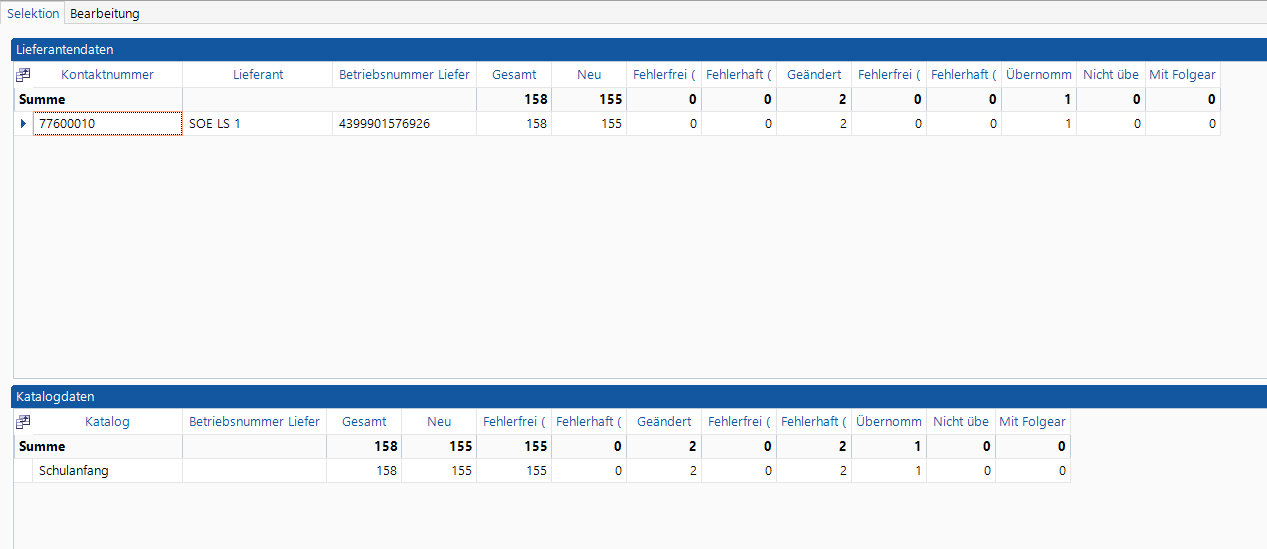
Task: Open column chooser icon in Lieferantendaten grid
Action: pos(23,75)
